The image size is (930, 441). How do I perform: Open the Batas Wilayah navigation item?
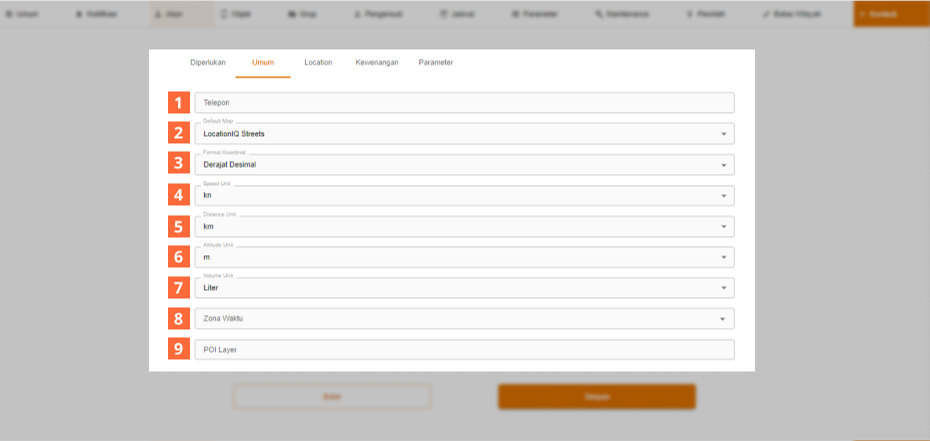click(x=785, y=14)
